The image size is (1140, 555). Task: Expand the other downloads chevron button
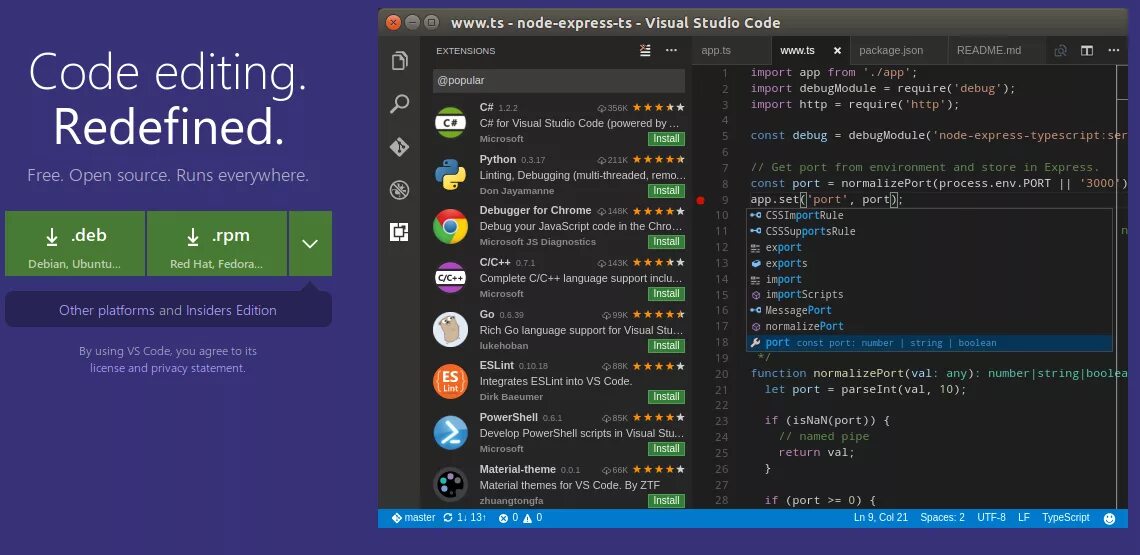tap(310, 244)
